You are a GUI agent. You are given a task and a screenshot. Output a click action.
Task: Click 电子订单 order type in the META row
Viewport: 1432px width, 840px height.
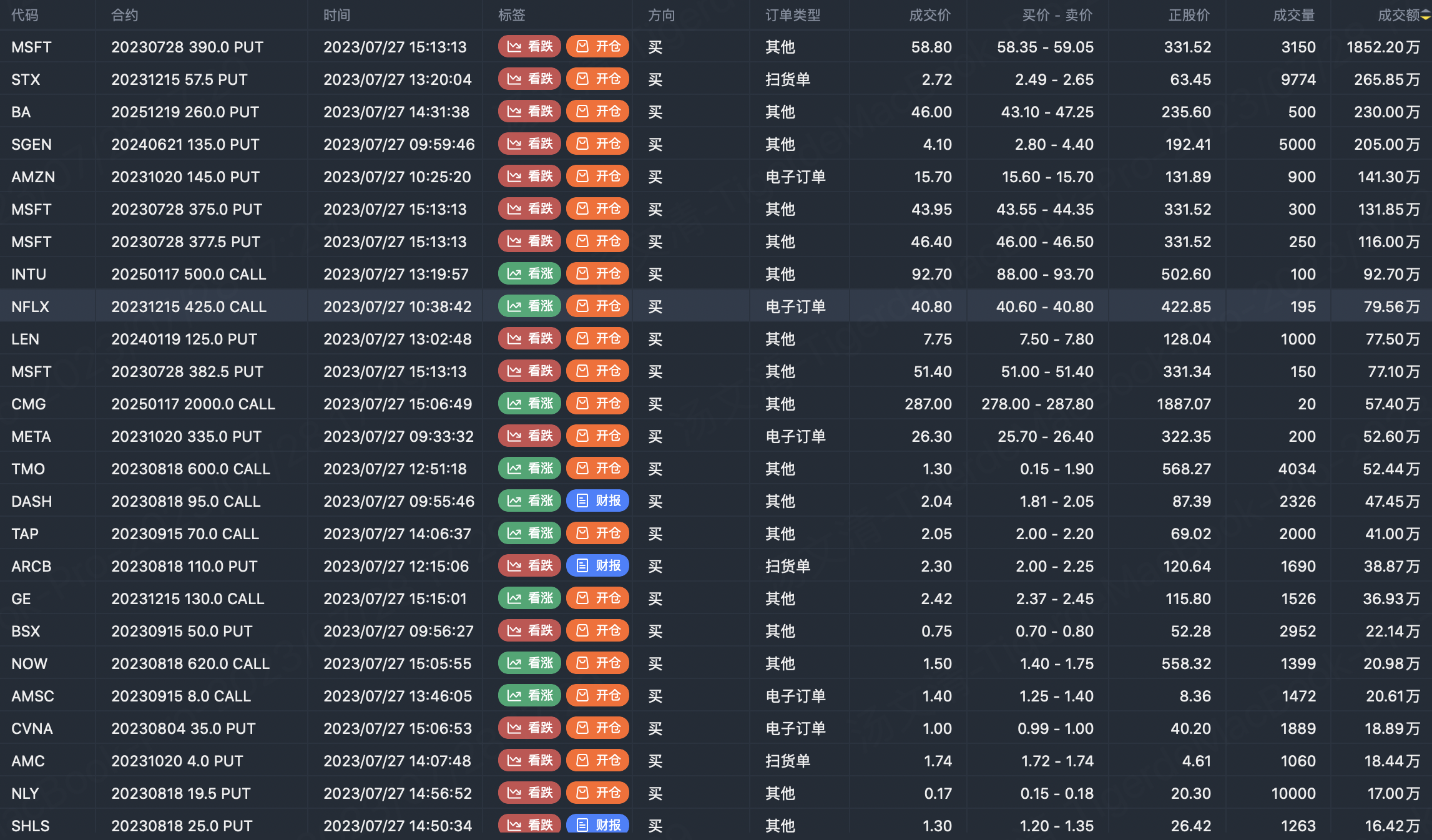pos(796,436)
